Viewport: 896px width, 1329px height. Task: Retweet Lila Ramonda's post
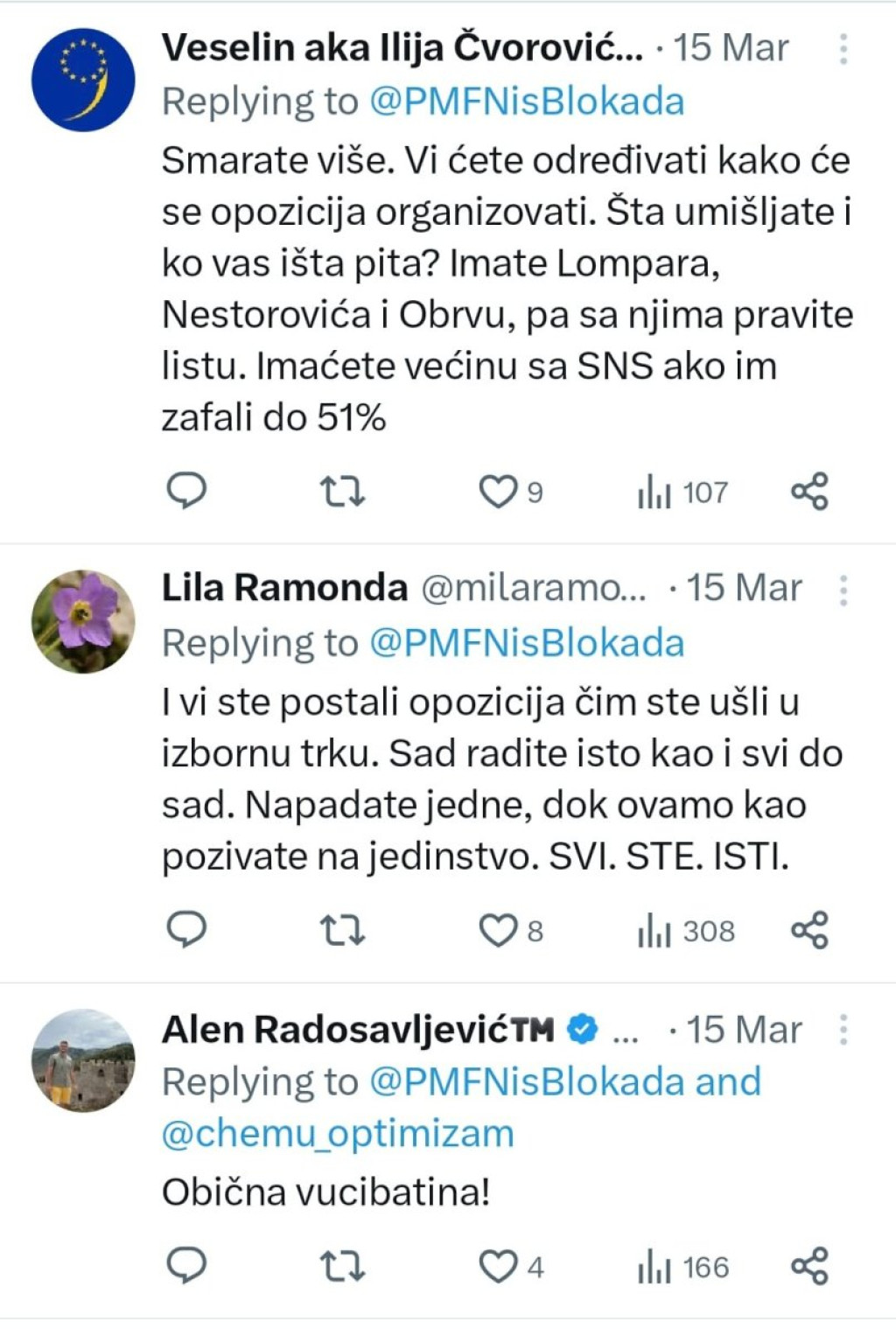pyautogui.click(x=342, y=931)
